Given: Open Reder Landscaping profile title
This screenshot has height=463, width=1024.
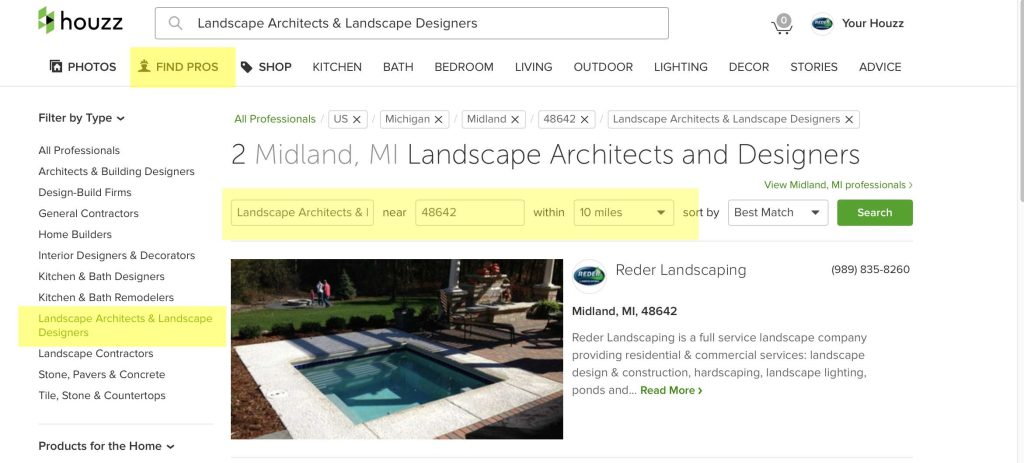Looking at the screenshot, I should 680,270.
